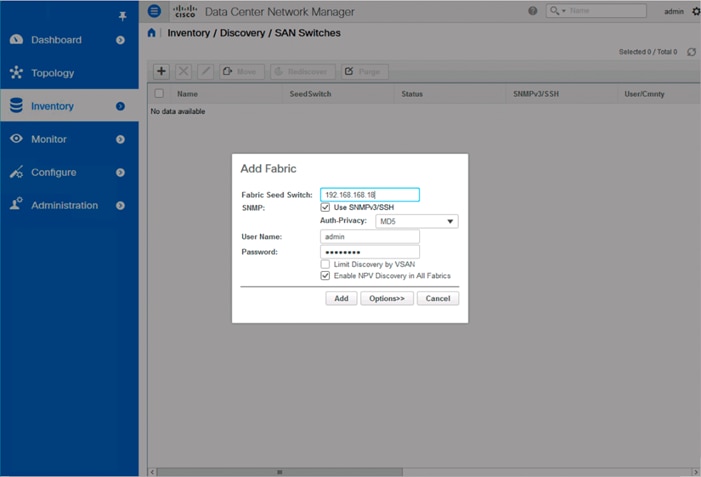Click the refresh table icon
The height and width of the screenshot is (477, 701).
point(691,52)
